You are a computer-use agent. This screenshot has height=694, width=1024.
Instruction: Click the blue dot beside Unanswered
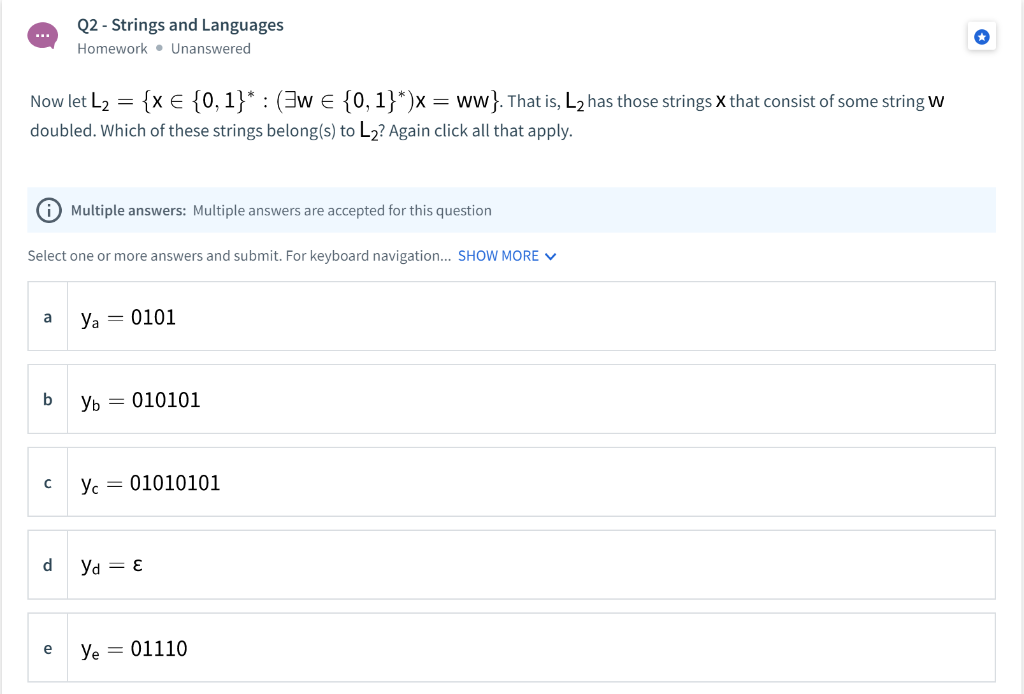(162, 48)
